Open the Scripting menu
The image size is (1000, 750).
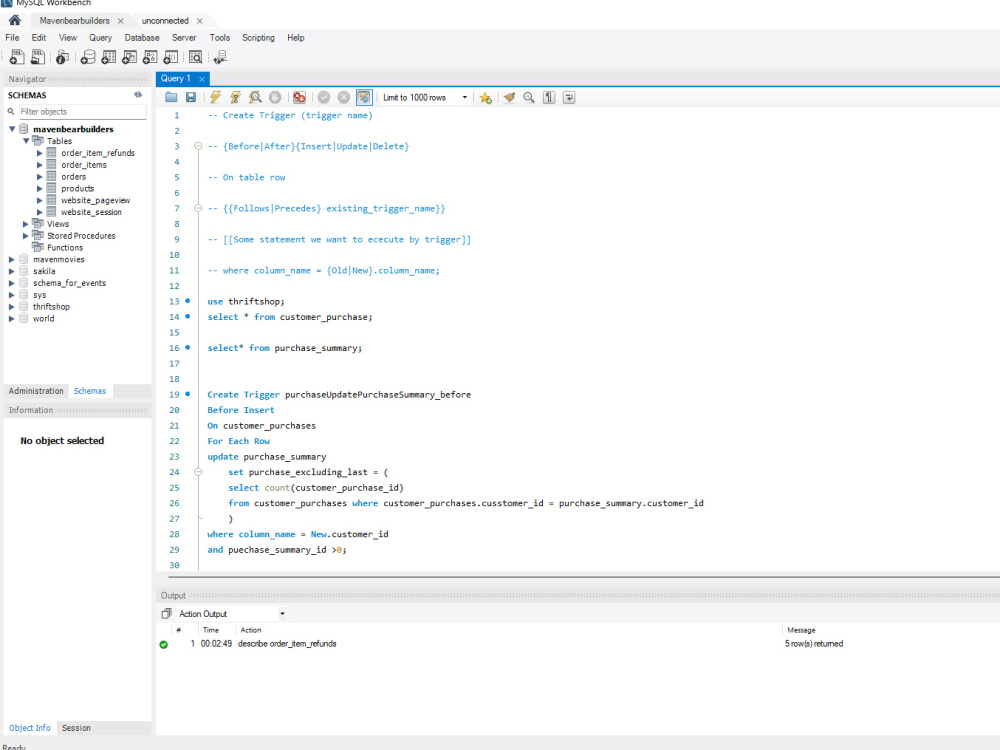coord(258,38)
